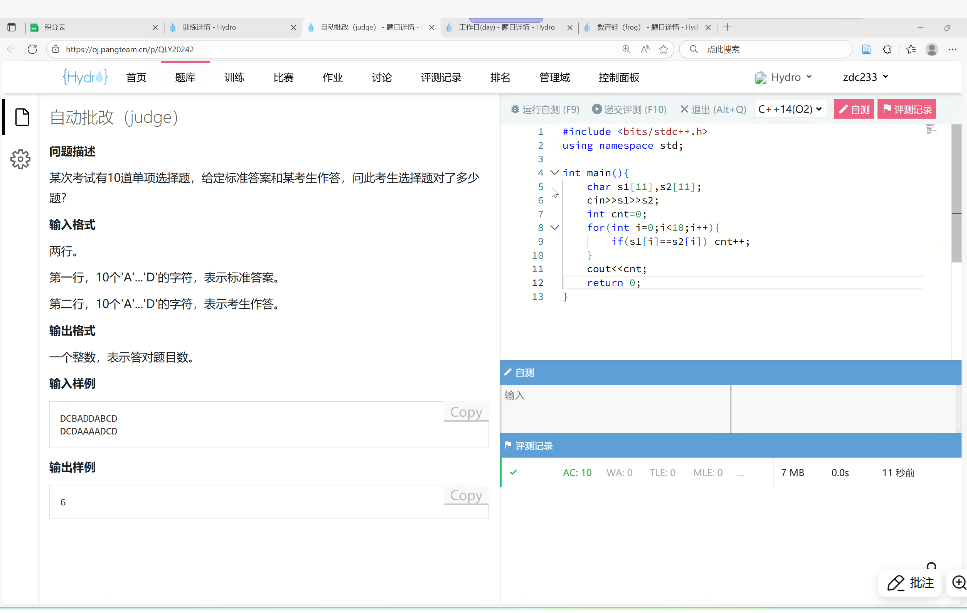Collapse the main() function fold arrow
This screenshot has height=613, width=967.
[x=554, y=173]
